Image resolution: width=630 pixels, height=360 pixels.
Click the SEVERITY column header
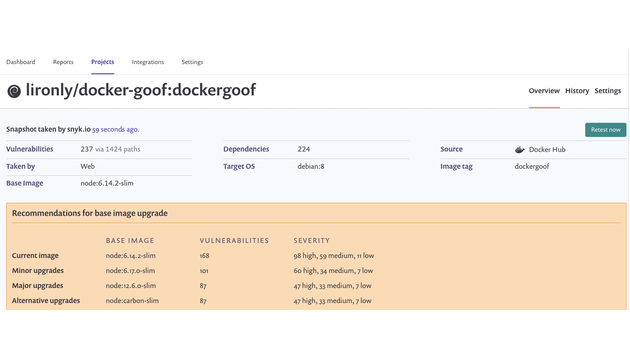(311, 241)
